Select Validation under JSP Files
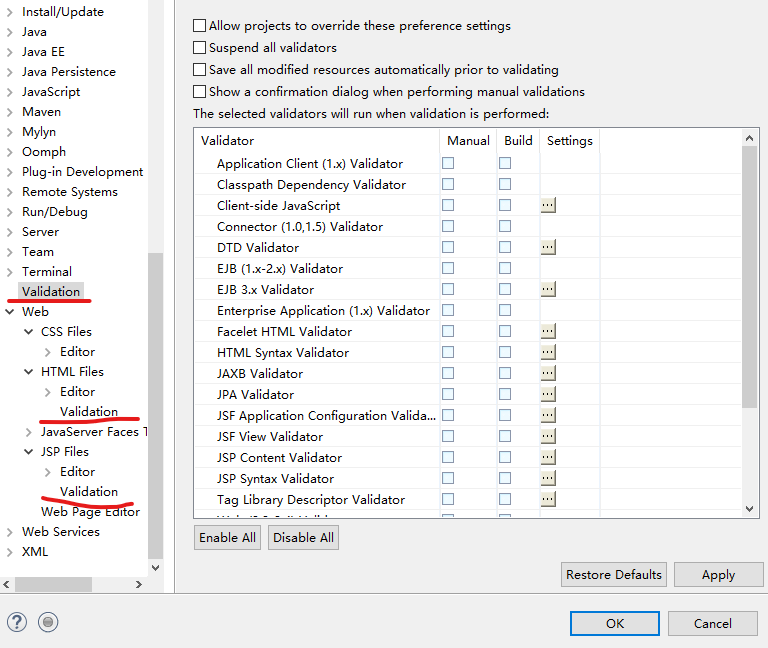768x648 pixels. (88, 491)
